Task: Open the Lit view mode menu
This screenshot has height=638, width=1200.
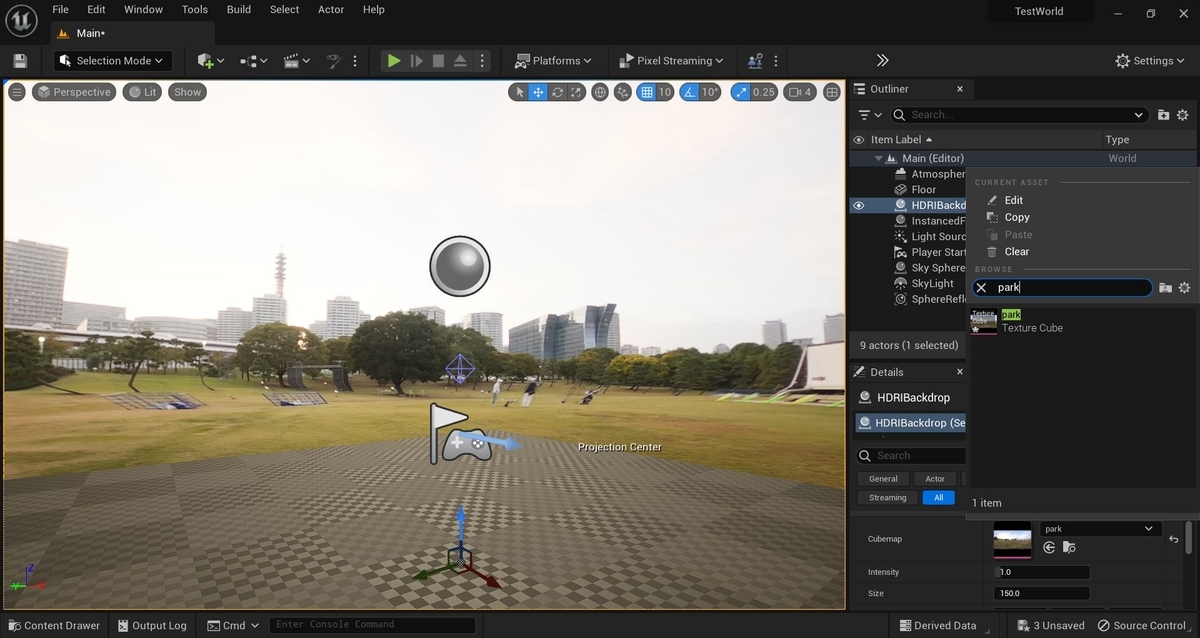Action: tap(142, 92)
